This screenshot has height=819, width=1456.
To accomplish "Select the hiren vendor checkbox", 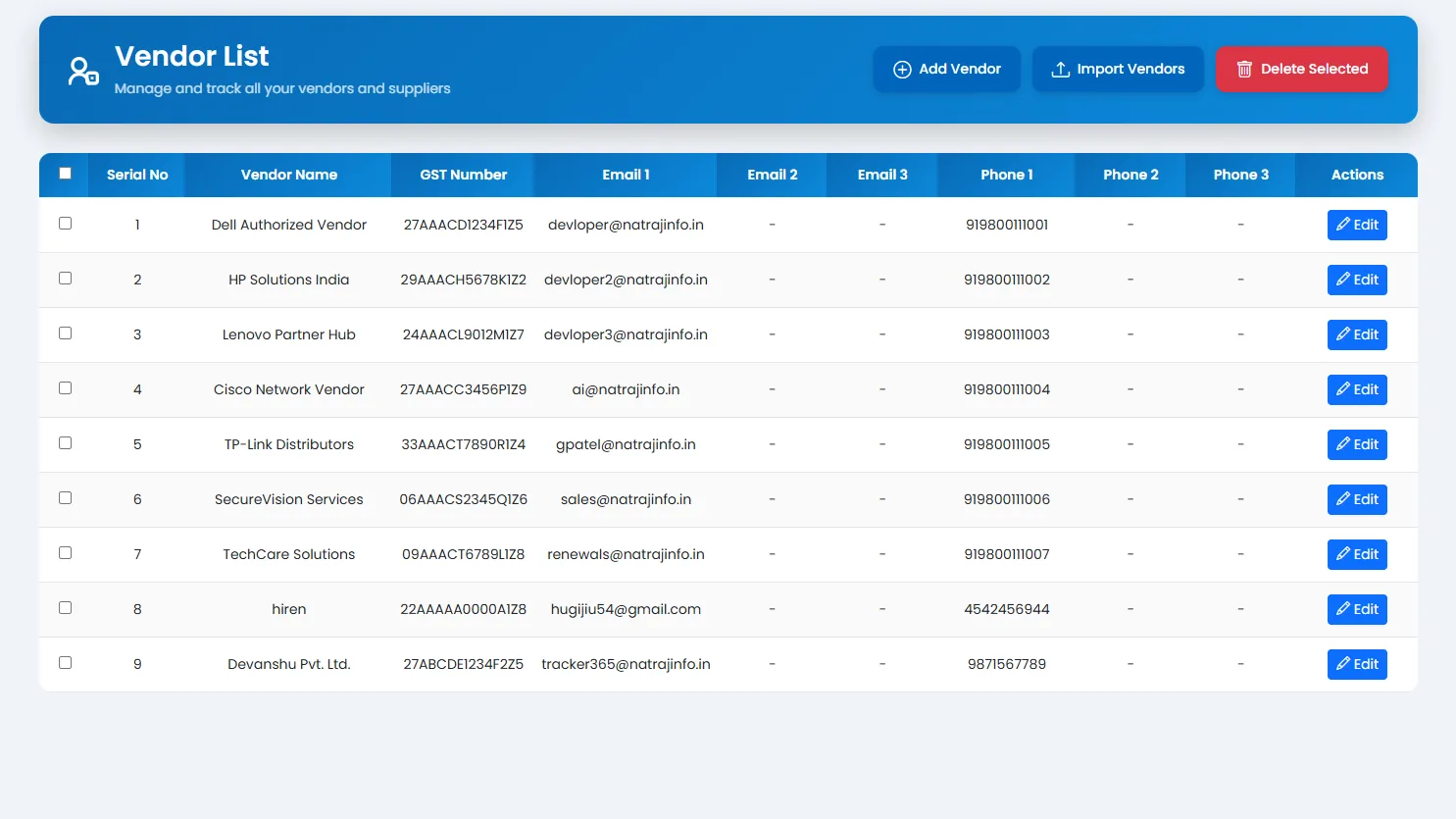I will click(65, 608).
